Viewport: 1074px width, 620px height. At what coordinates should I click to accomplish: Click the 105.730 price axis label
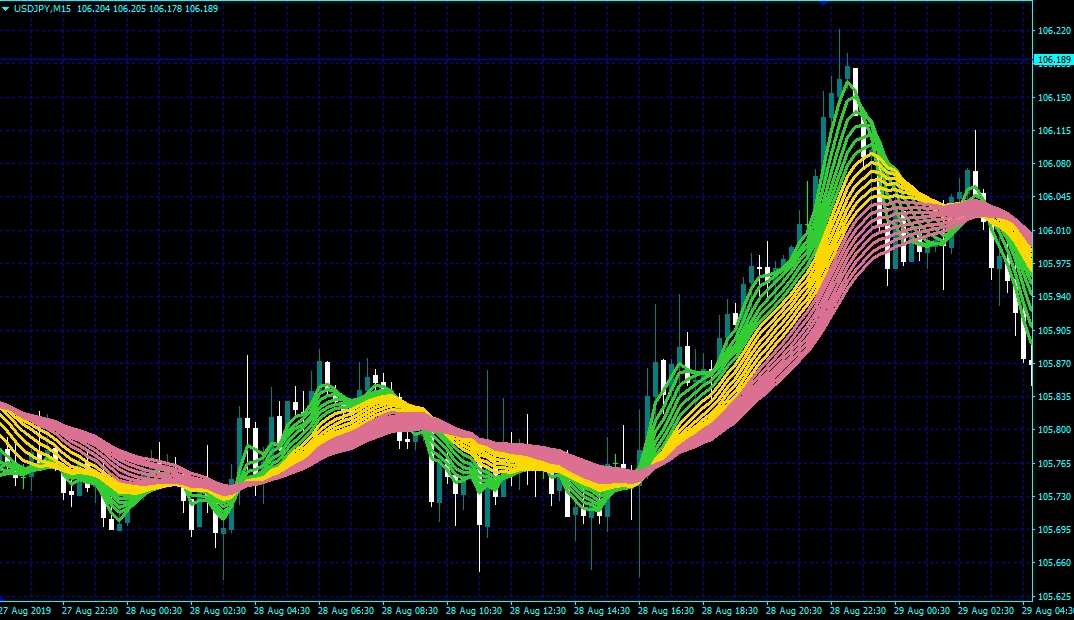tap(1054, 496)
